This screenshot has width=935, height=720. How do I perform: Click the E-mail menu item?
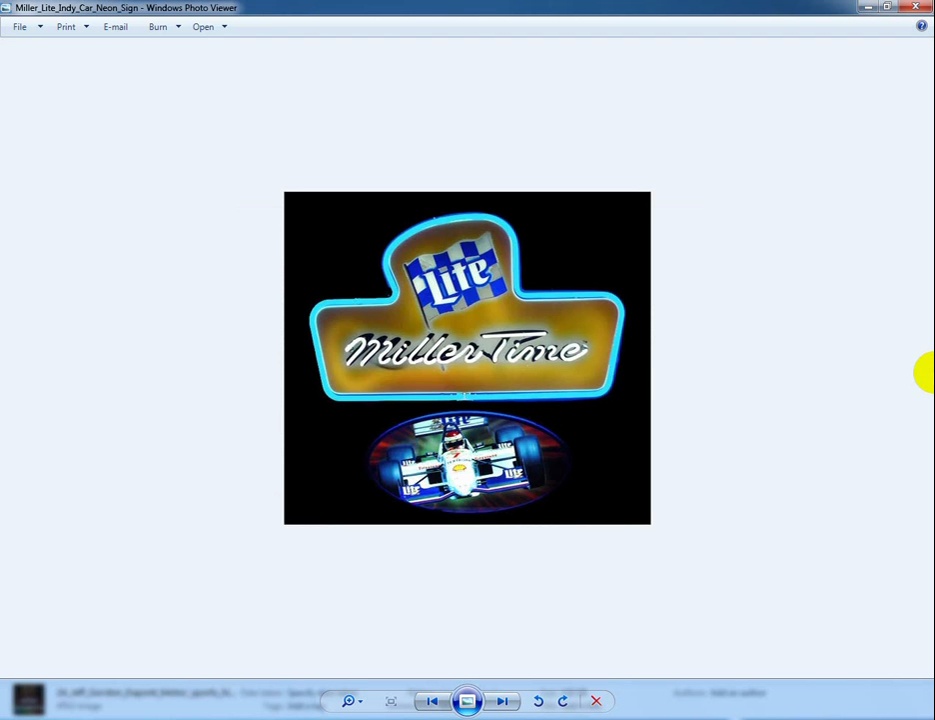click(x=116, y=27)
